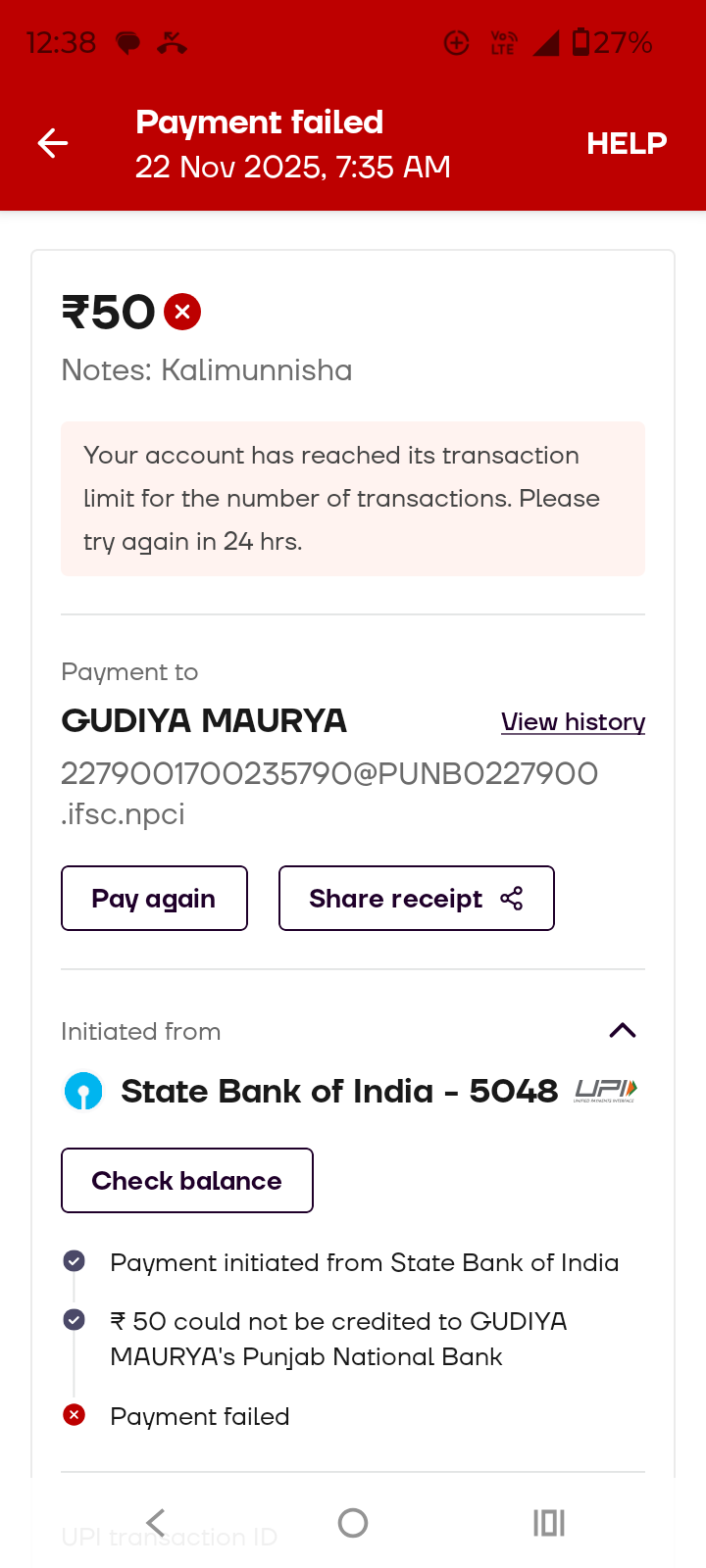The width and height of the screenshot is (706, 1568).
Task: Collapse the Initiated from section
Action: coord(623,1030)
